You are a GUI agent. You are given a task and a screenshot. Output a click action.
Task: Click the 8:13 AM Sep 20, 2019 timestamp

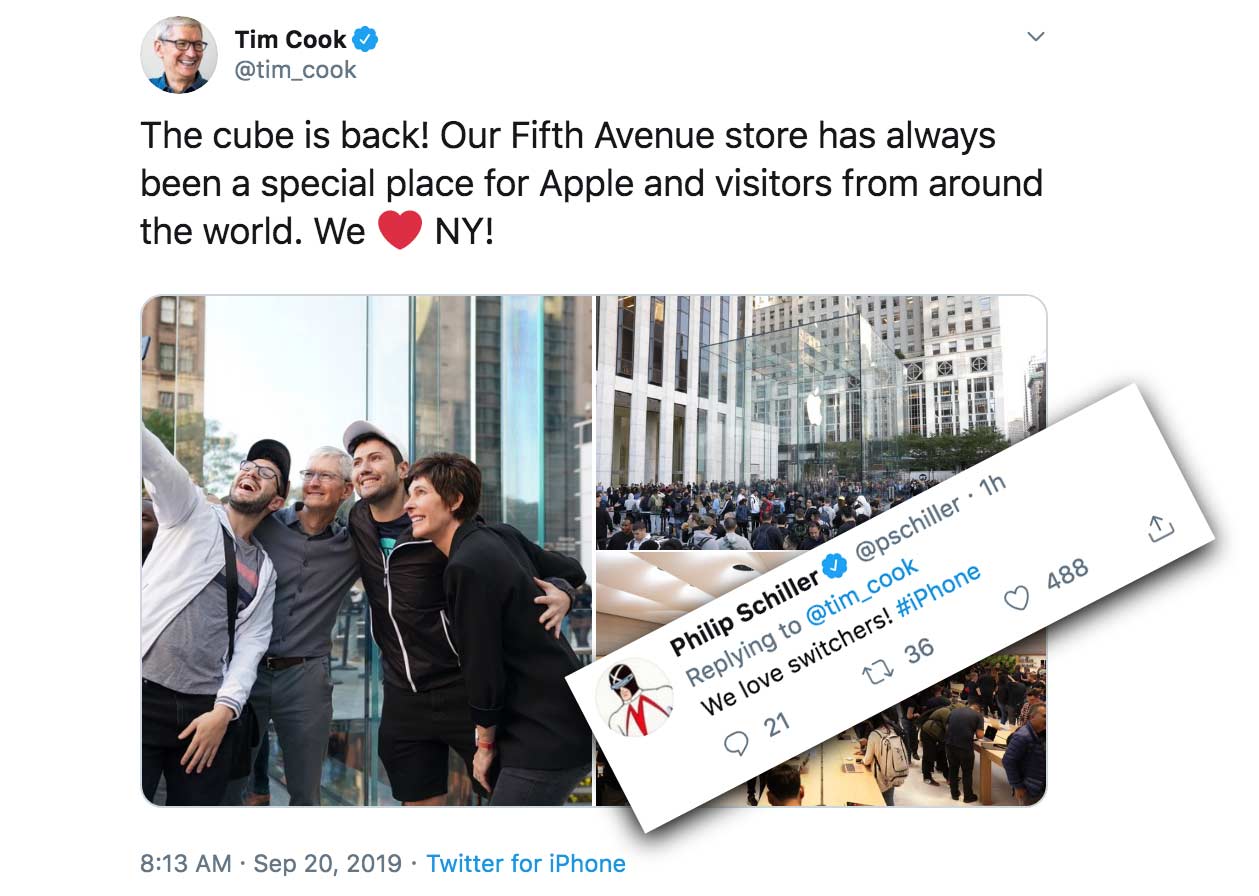(x=271, y=864)
